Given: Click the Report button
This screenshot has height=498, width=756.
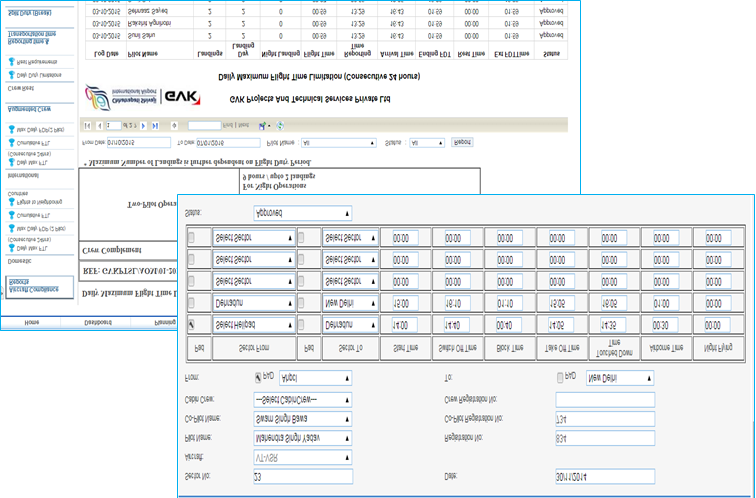Looking at the screenshot, I should [462, 142].
